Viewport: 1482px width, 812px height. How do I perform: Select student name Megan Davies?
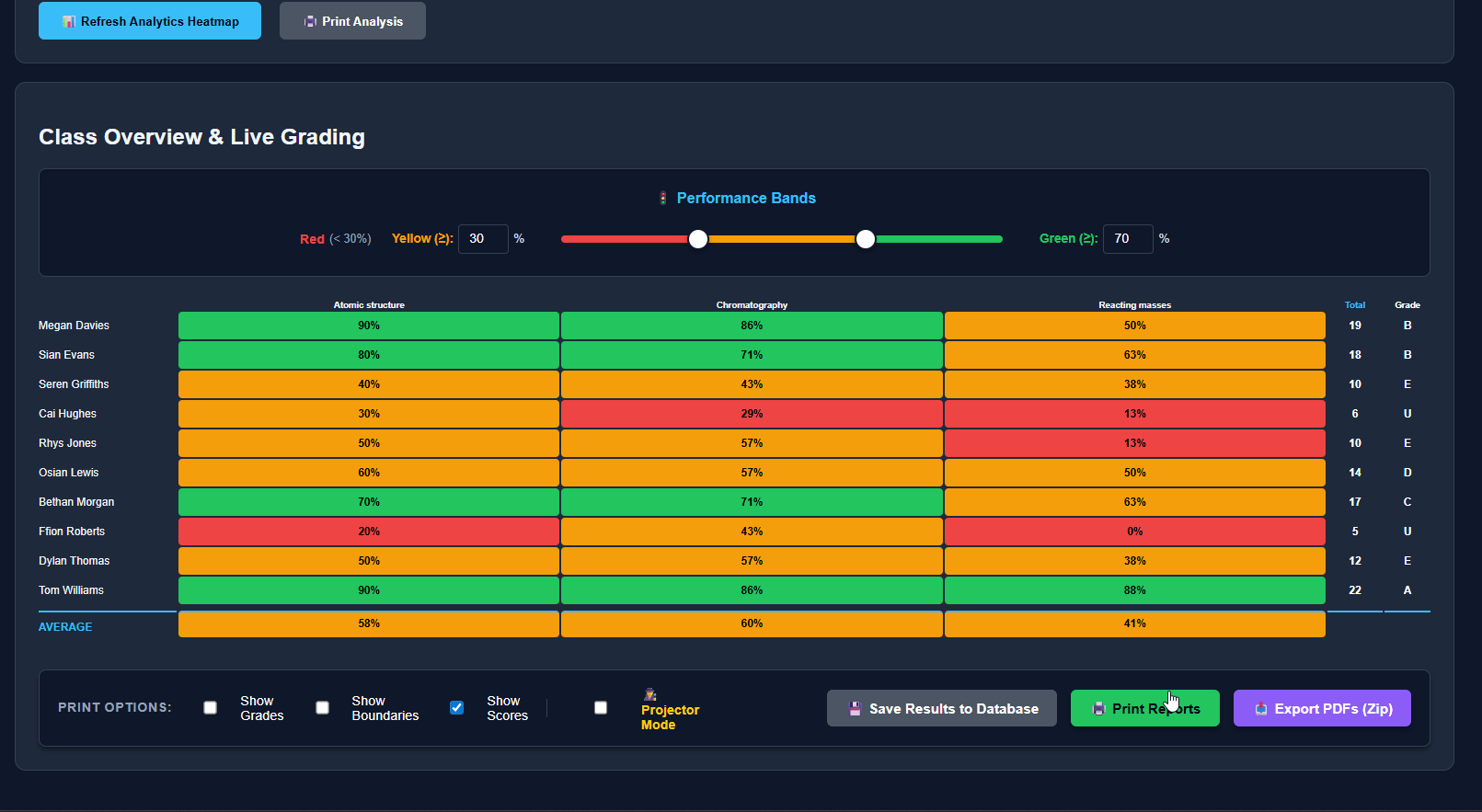coord(74,326)
